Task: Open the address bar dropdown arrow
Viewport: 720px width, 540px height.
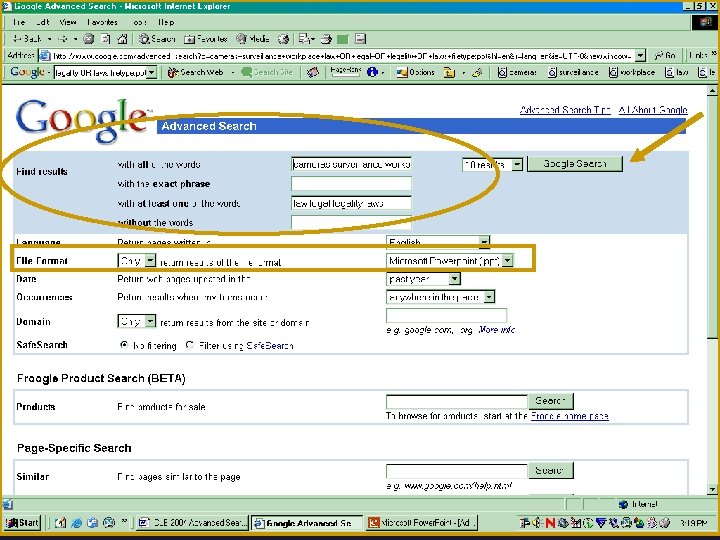Action: click(x=640, y=56)
